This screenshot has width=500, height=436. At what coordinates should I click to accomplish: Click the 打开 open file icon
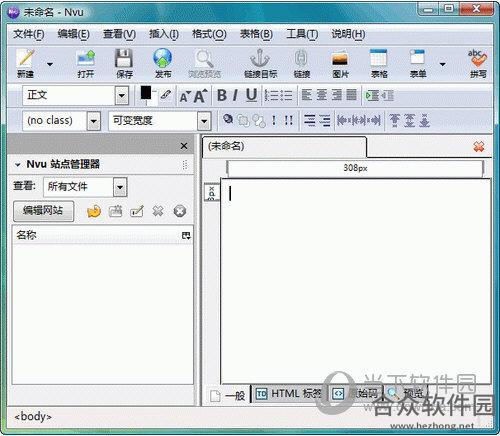(86, 63)
